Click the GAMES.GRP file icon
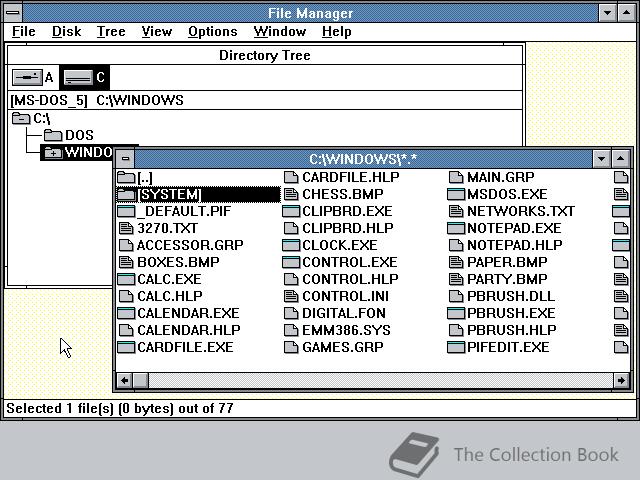640x480 pixels. click(291, 347)
